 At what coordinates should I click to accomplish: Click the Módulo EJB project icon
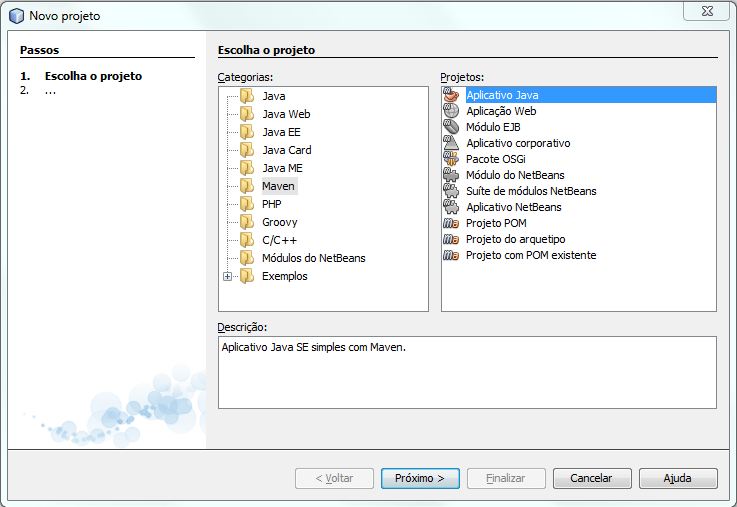452,127
